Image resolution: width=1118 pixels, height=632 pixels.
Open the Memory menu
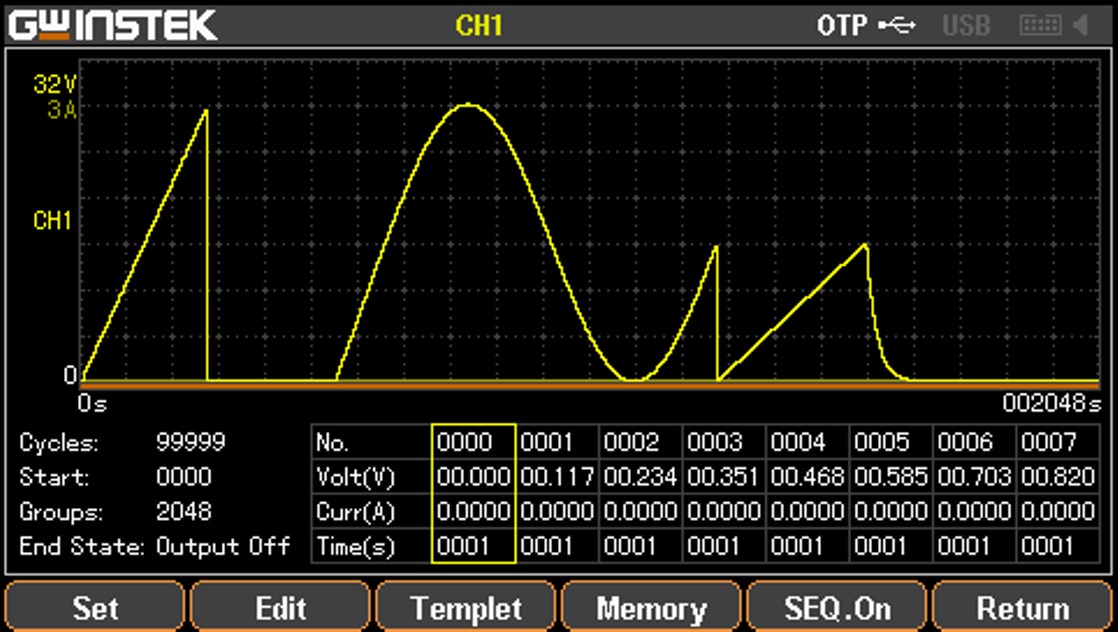[651, 608]
